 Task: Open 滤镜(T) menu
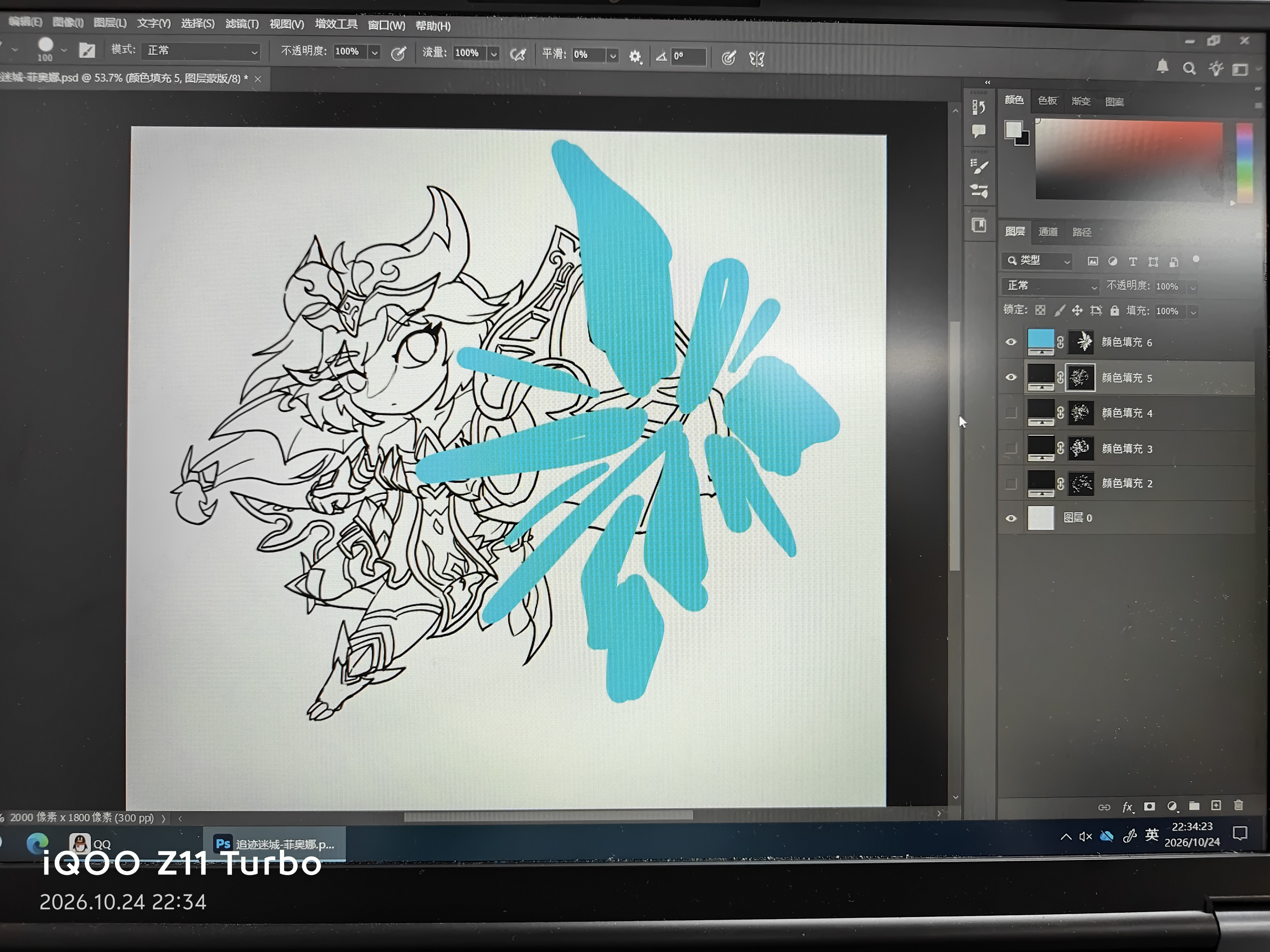pyautogui.click(x=242, y=24)
